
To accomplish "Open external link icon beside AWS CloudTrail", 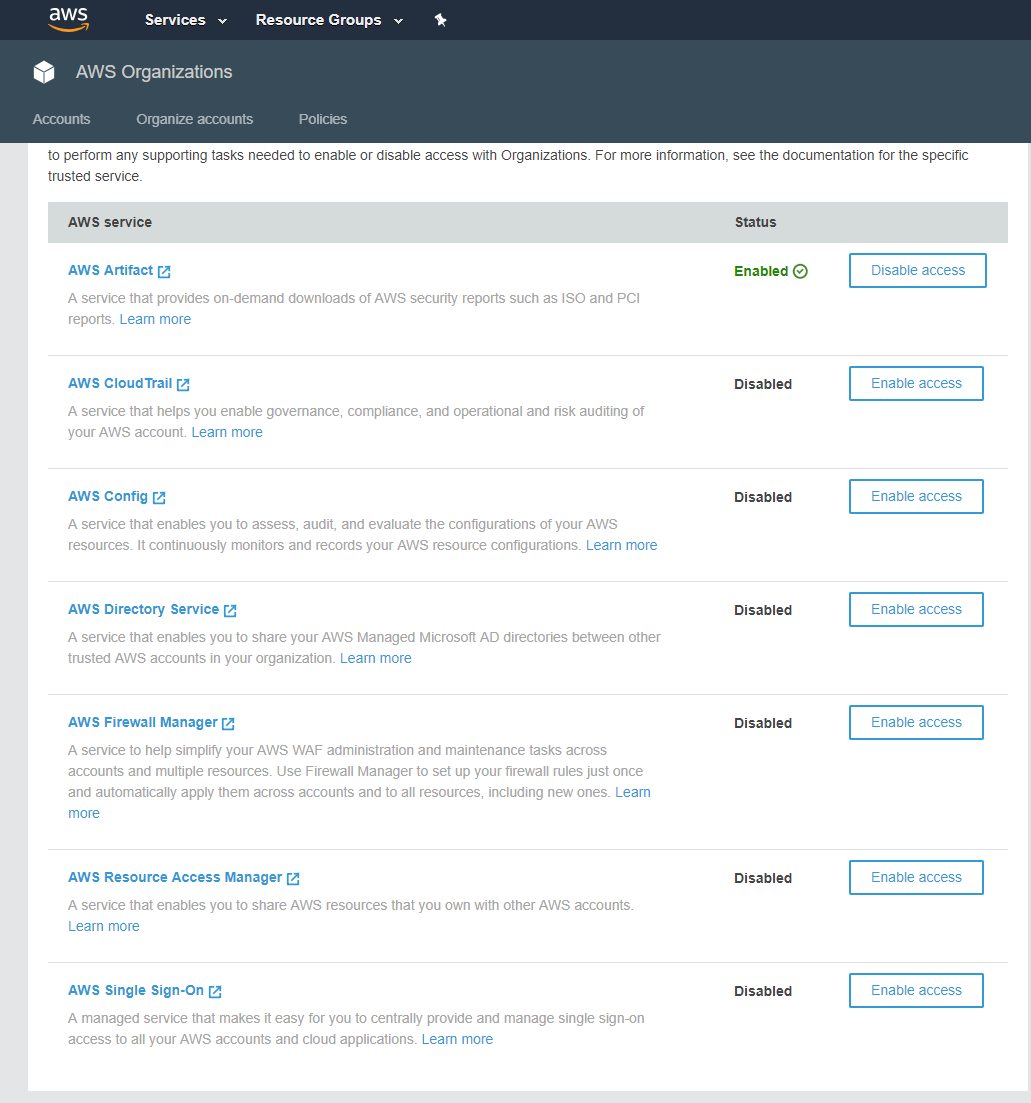I will (x=183, y=384).
